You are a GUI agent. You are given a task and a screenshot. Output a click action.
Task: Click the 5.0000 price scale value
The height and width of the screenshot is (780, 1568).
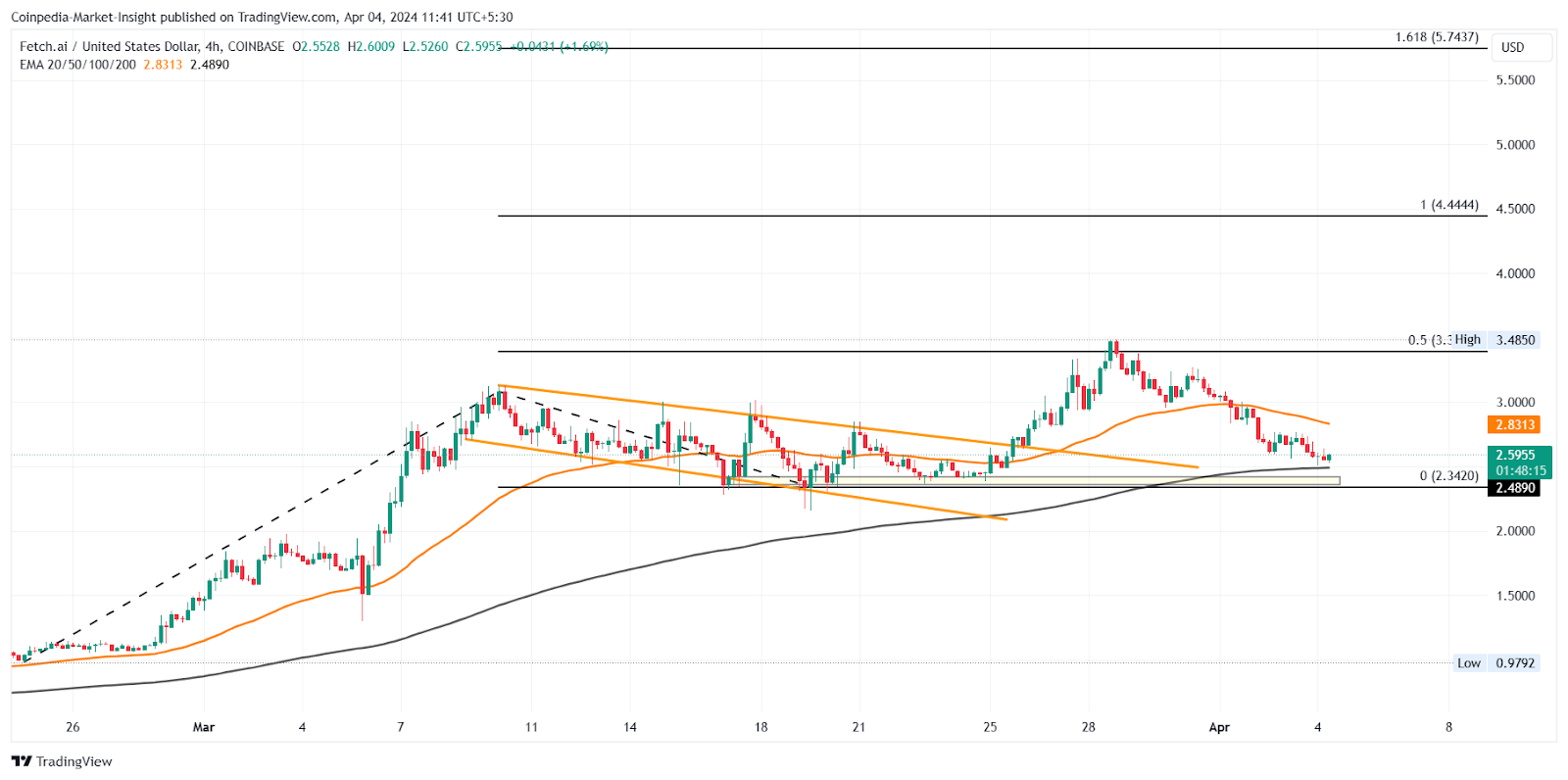pyautogui.click(x=1515, y=145)
